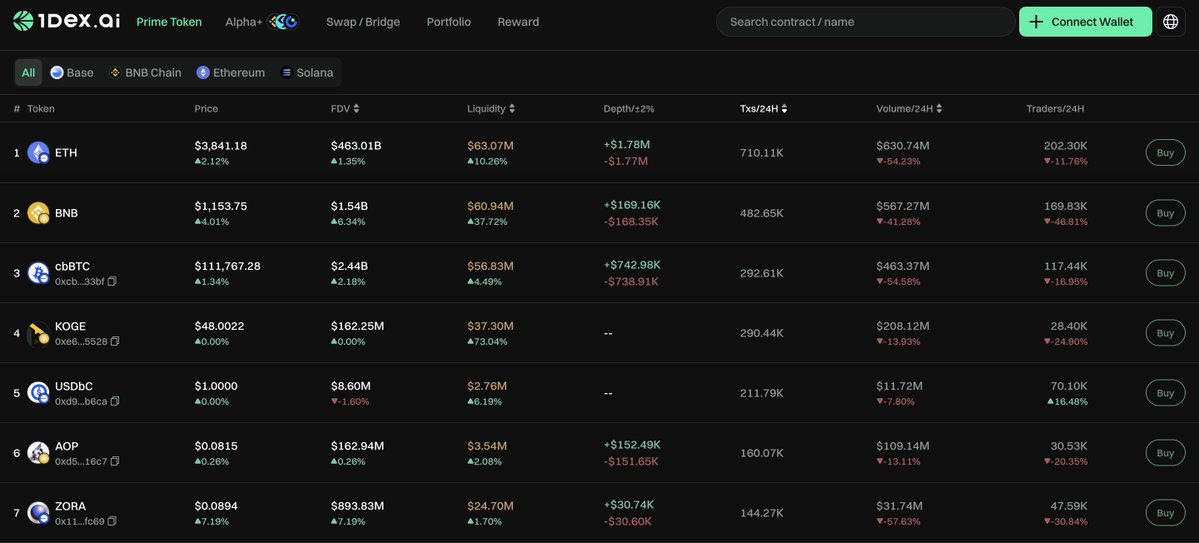Image resolution: width=1199 pixels, height=543 pixels.
Task: Click the 1Dex.ai home logo
Action: pos(66,22)
